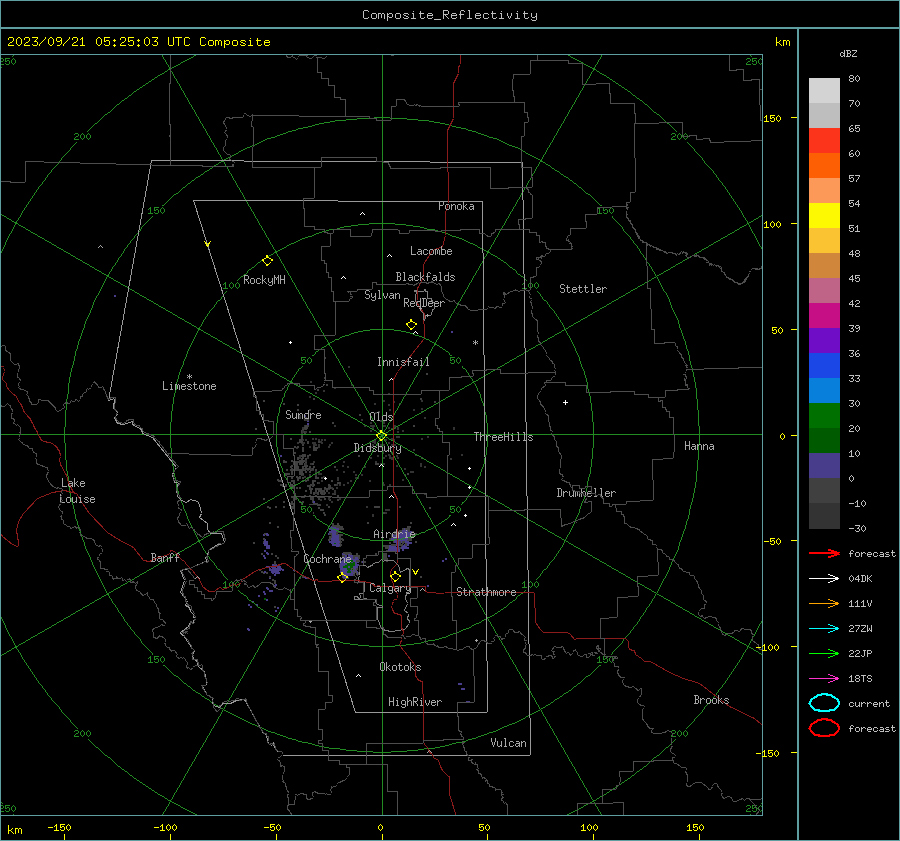Viewport: 900px width, 841px height.
Task: Click the HighRiver label
Action: [x=415, y=702]
